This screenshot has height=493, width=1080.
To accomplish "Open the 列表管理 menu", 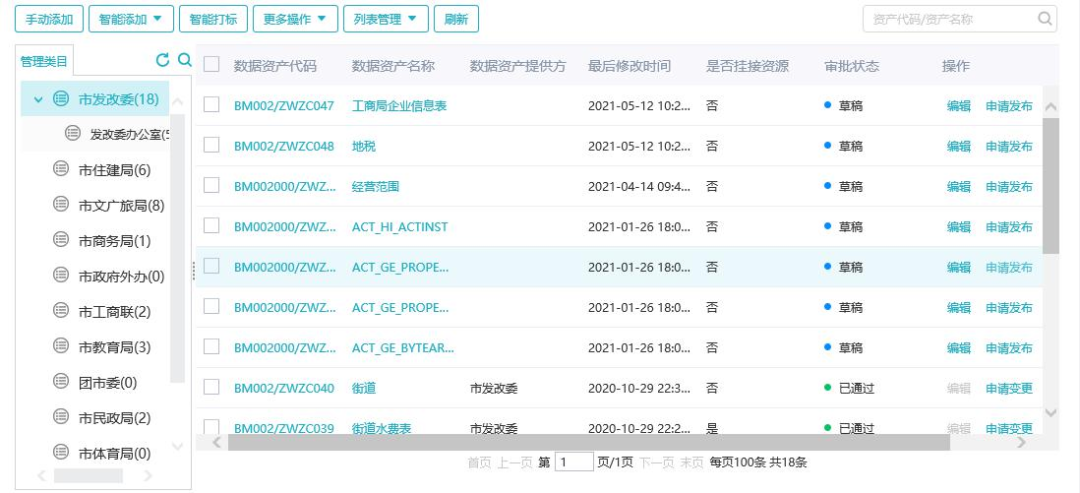I will pos(385,19).
